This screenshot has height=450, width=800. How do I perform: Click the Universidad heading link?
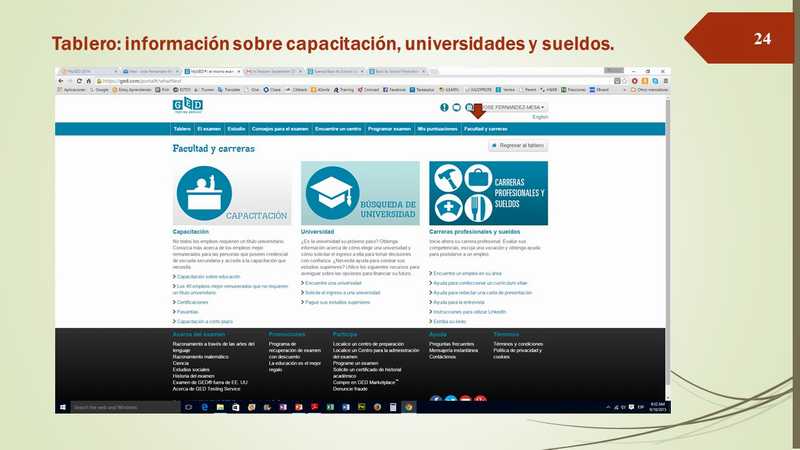317,232
